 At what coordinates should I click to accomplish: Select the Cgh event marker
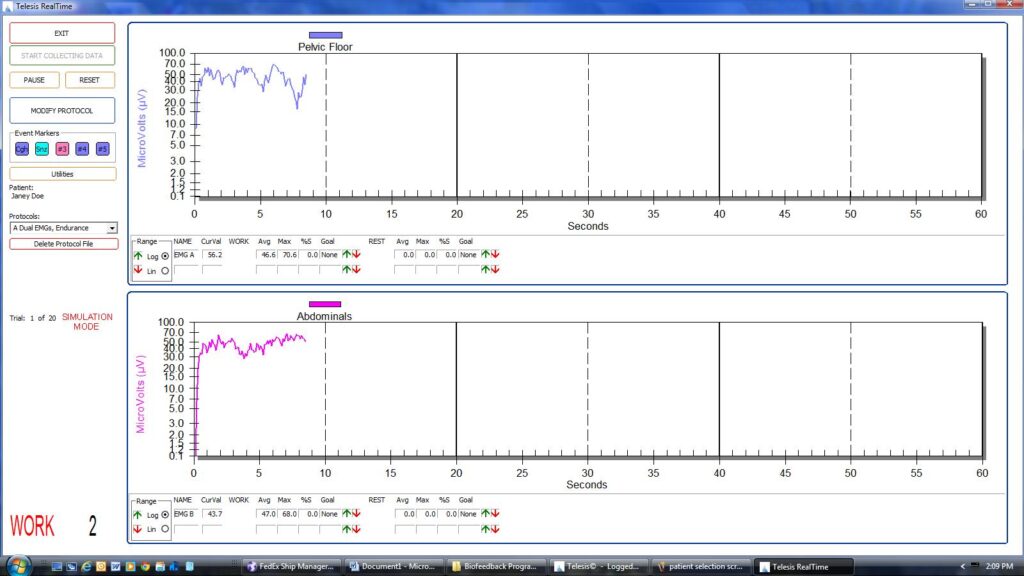[21, 148]
